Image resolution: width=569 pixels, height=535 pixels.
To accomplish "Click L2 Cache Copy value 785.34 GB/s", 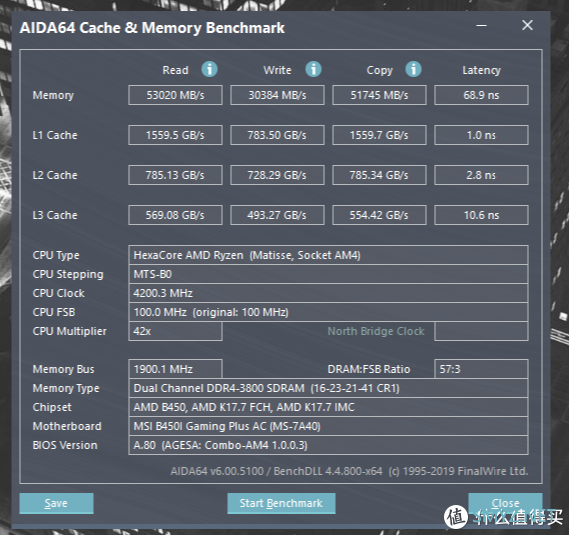I will pos(379,175).
